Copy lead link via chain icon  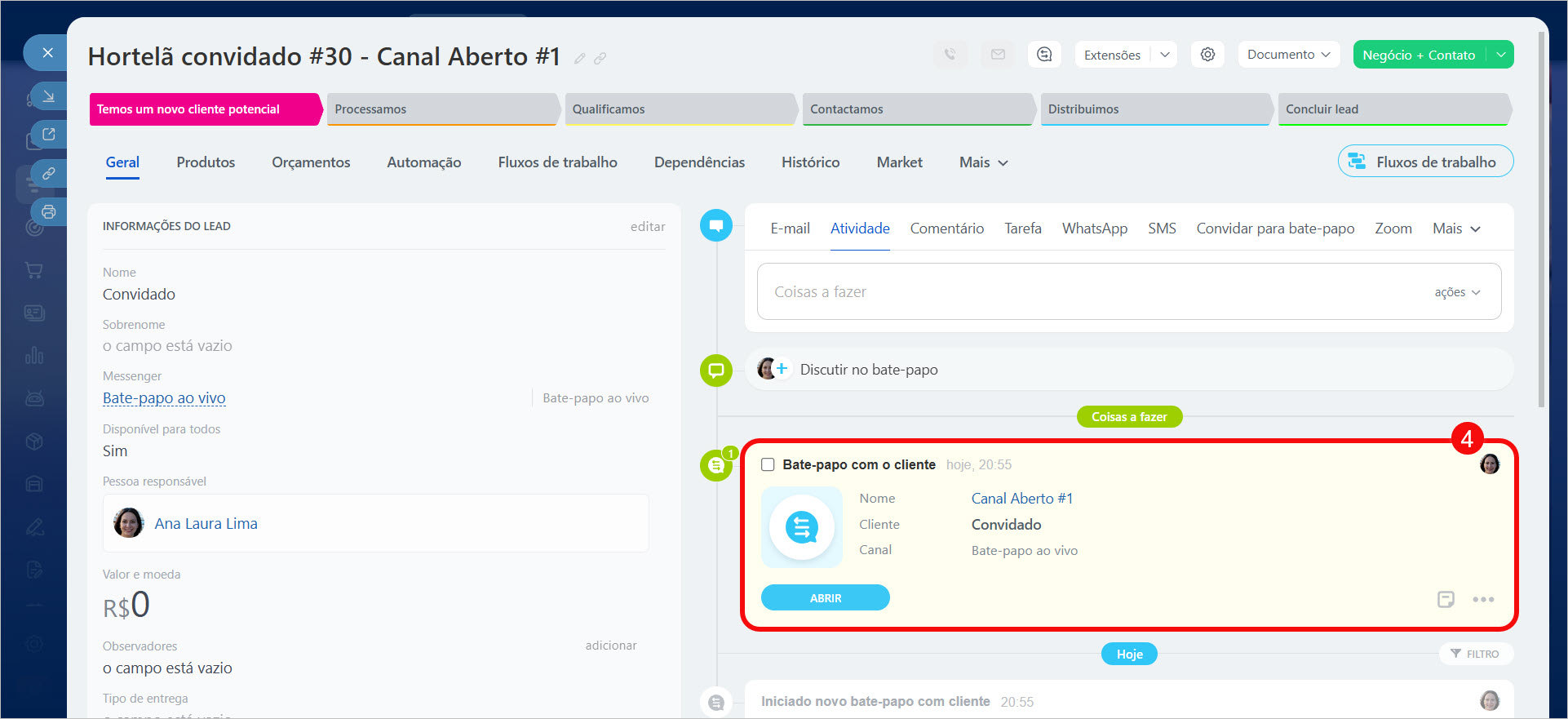(600, 58)
